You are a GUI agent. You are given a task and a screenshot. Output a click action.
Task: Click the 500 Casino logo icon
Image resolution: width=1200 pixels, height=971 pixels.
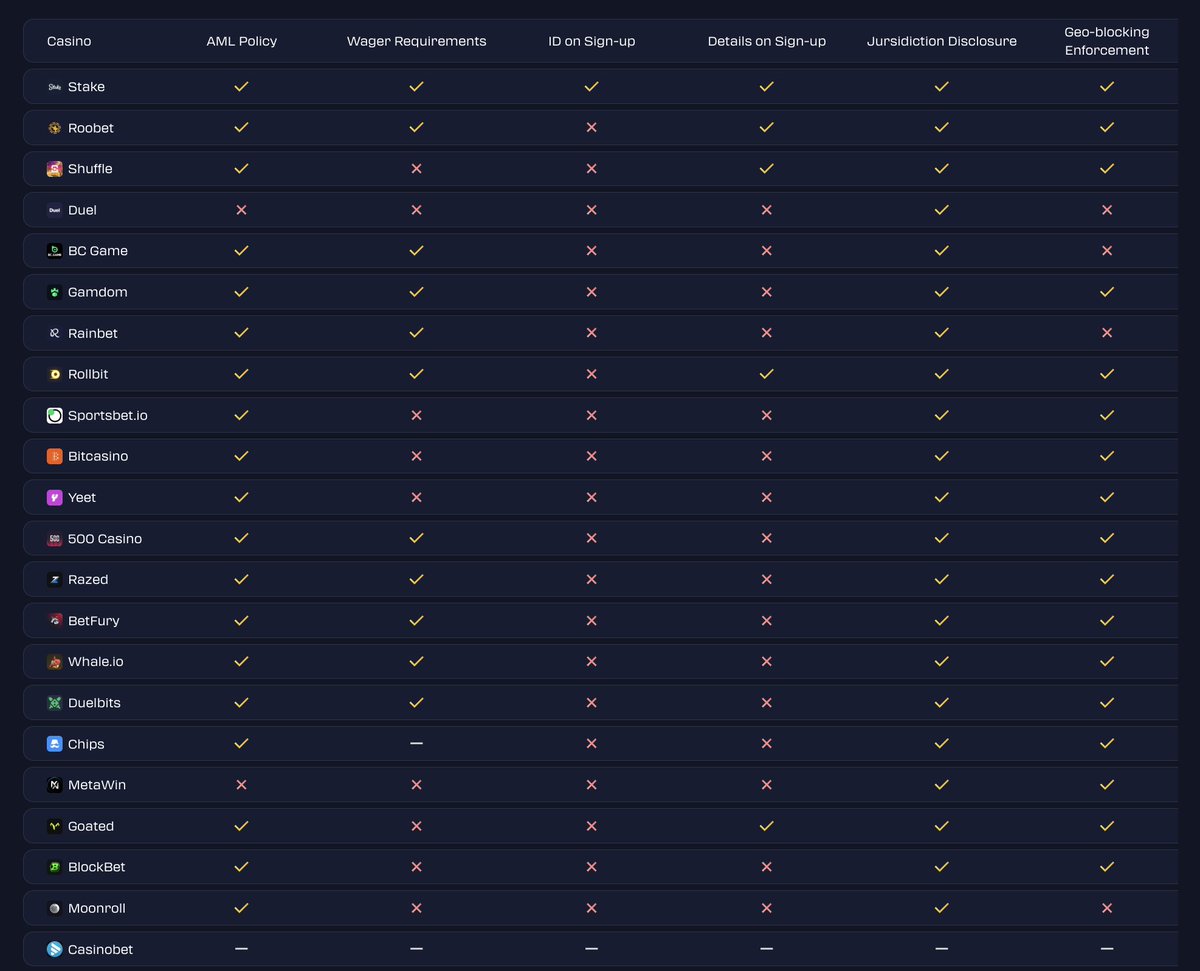coord(55,539)
